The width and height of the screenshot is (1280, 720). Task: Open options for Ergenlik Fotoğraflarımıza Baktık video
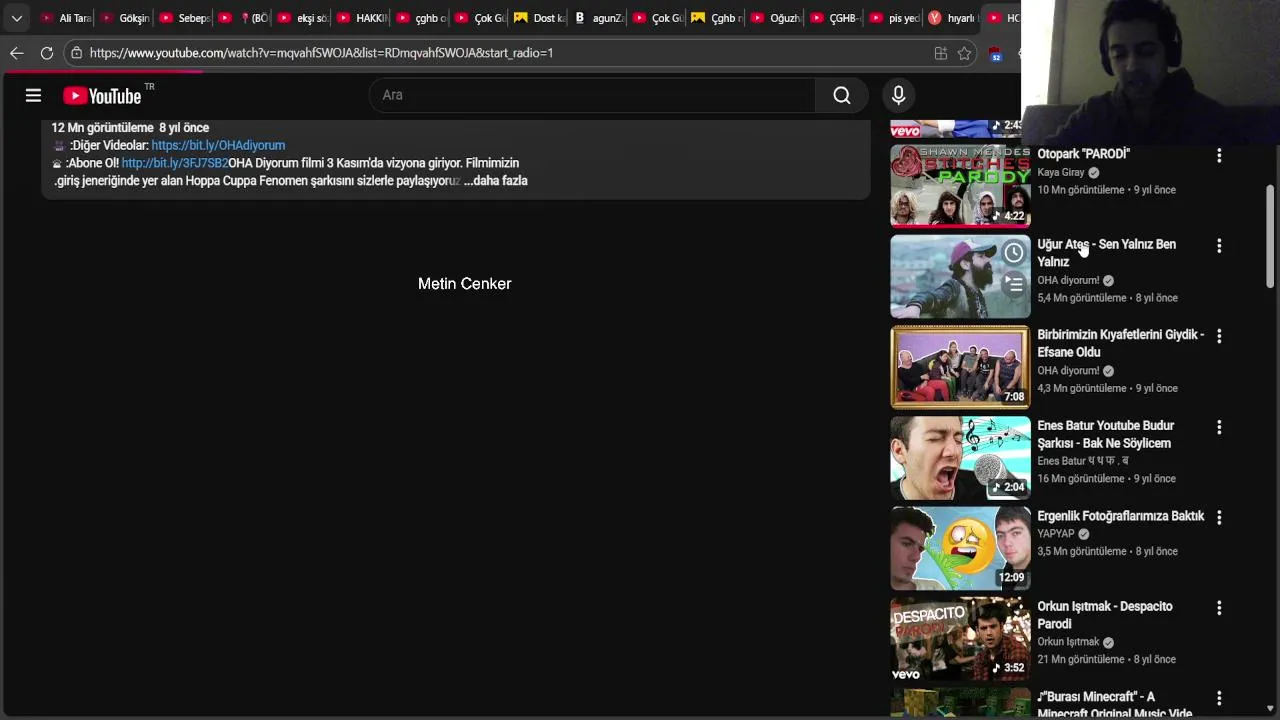pyautogui.click(x=1218, y=518)
